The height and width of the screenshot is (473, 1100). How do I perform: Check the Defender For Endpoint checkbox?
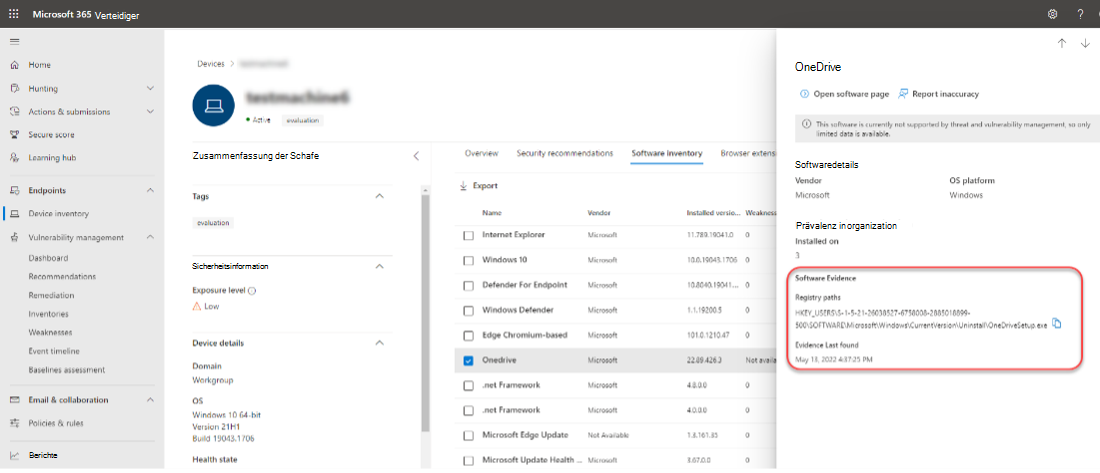coord(468,286)
